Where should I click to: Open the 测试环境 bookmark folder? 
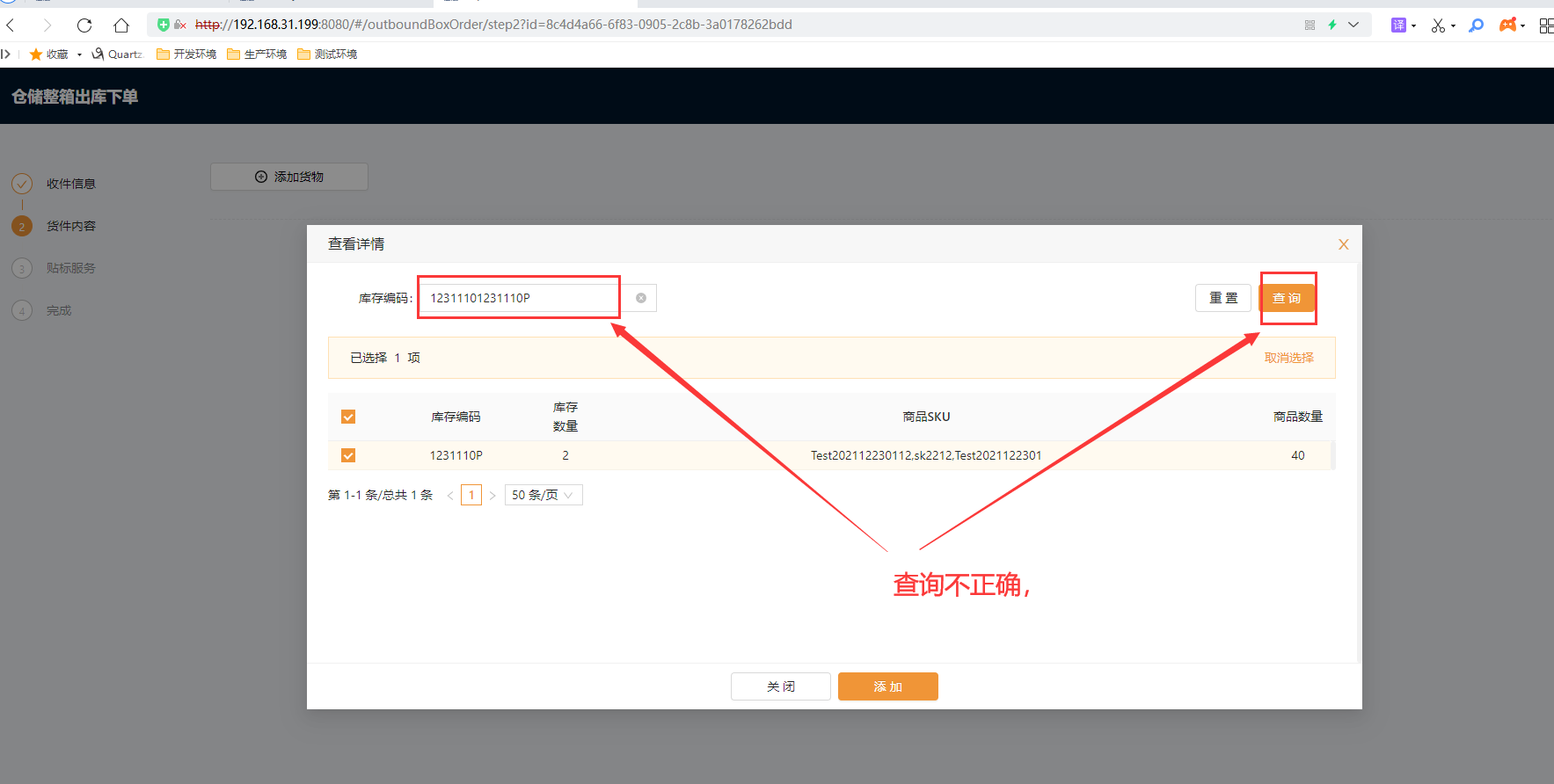[327, 54]
